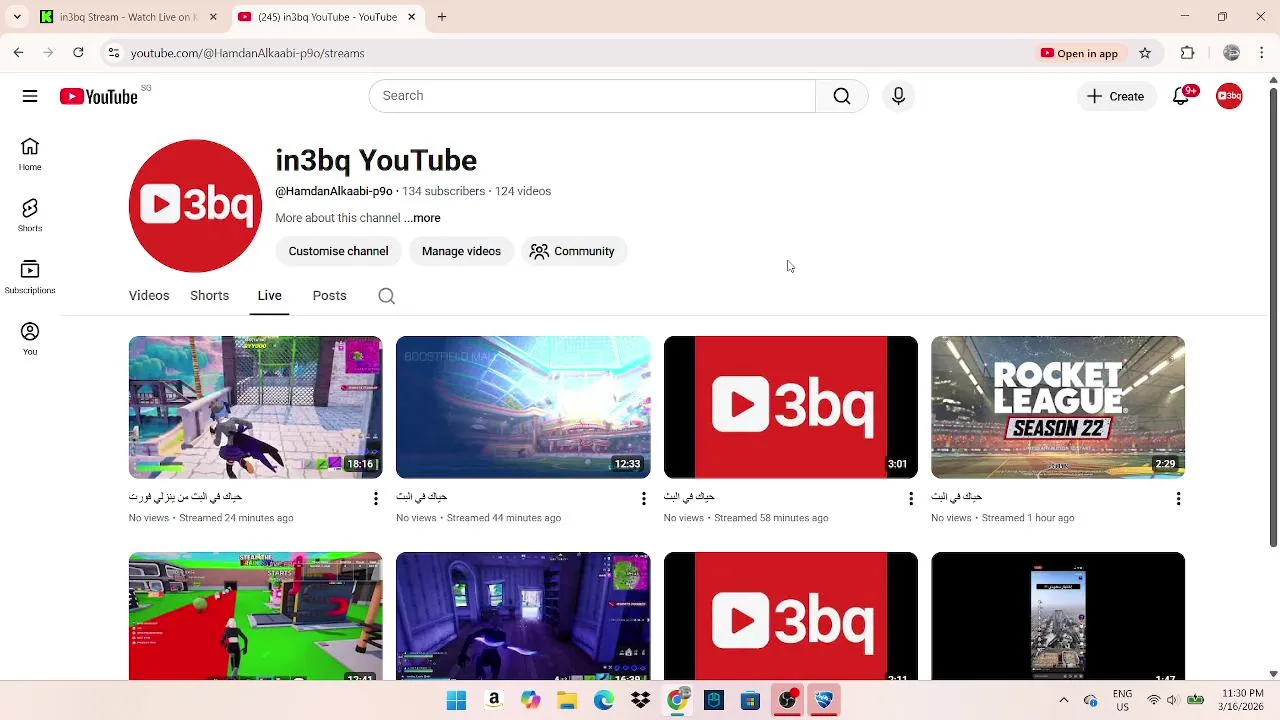Show hidden system tray icons
This screenshot has height=720, width=1280.
tap(1064, 700)
